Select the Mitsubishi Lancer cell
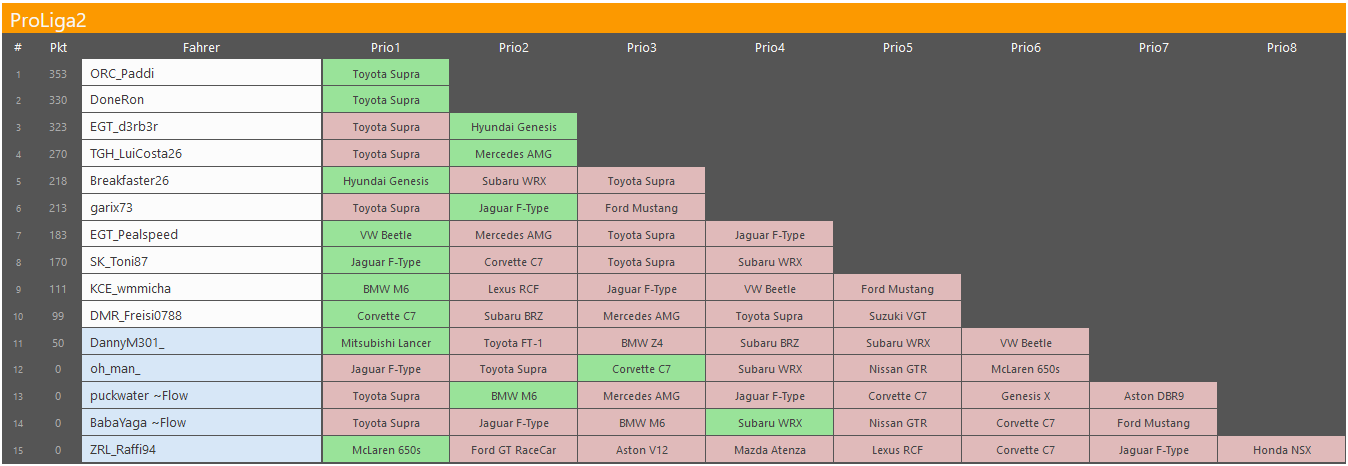Screen dimensions: 1348x466 [385, 343]
